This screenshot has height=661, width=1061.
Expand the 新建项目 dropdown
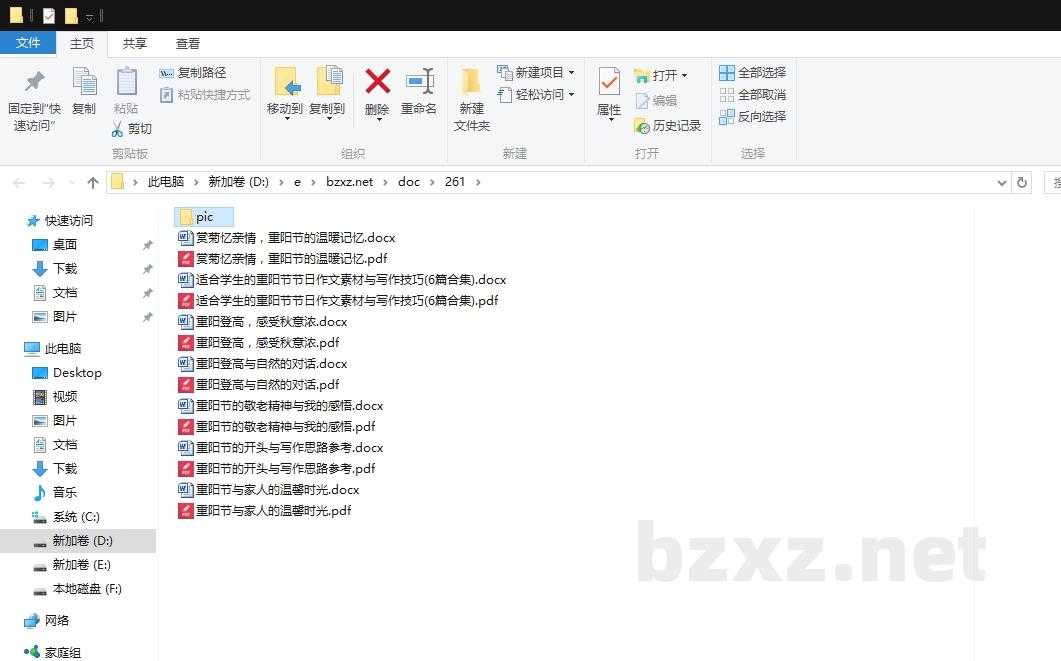570,72
